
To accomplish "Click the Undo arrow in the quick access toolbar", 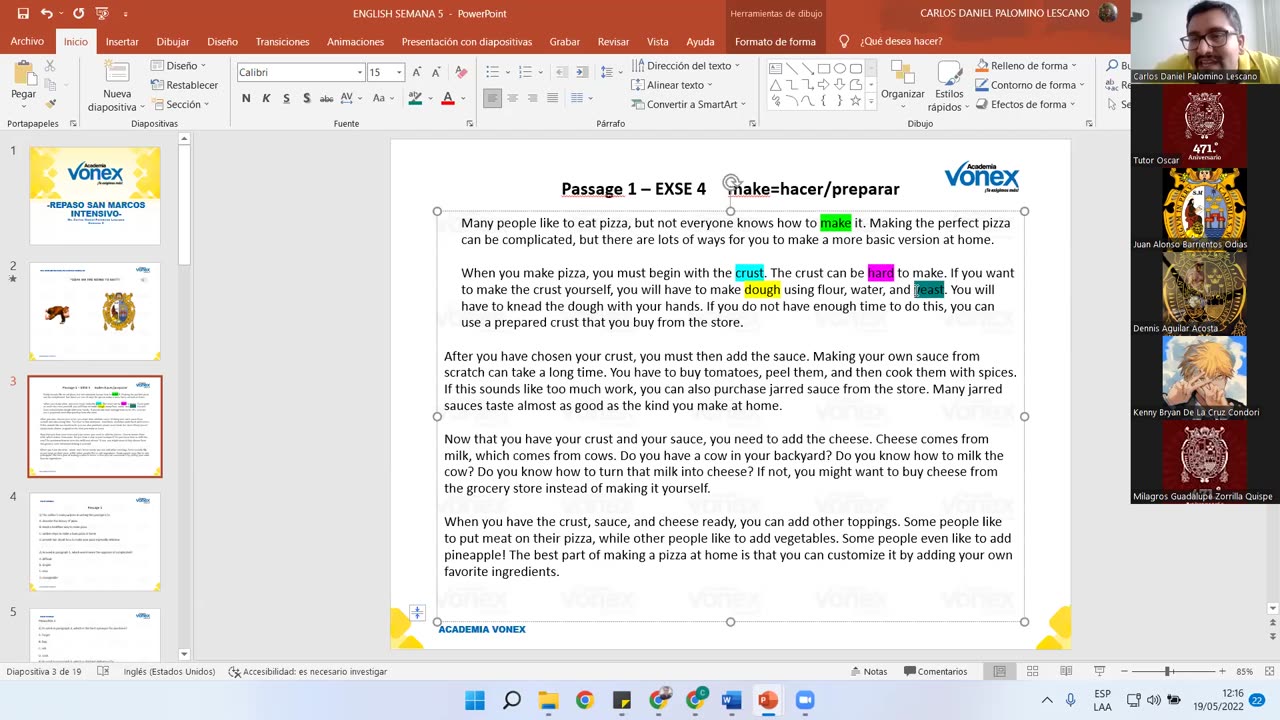I will [47, 14].
